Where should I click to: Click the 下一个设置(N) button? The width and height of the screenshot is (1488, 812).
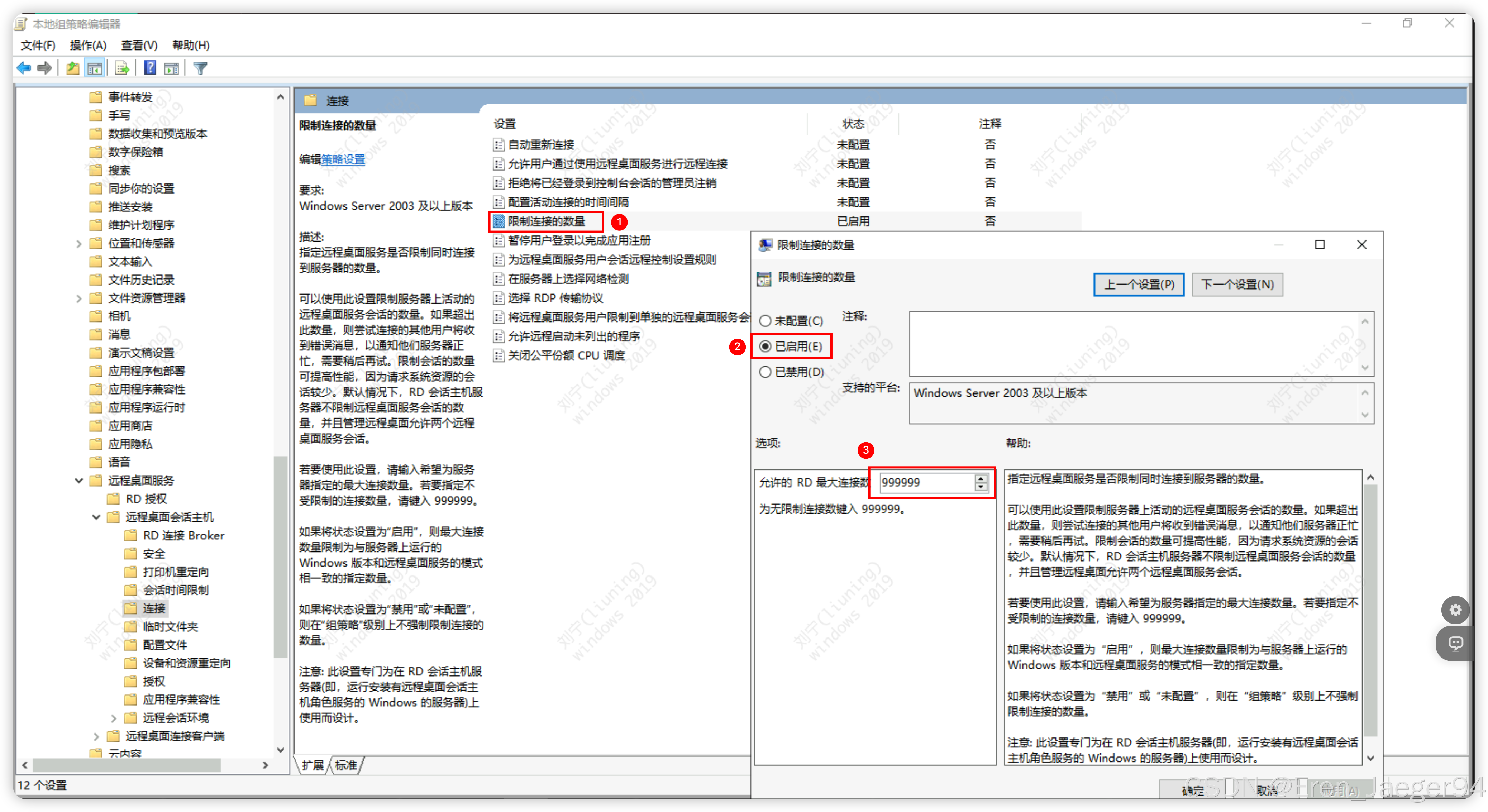coord(1237,284)
